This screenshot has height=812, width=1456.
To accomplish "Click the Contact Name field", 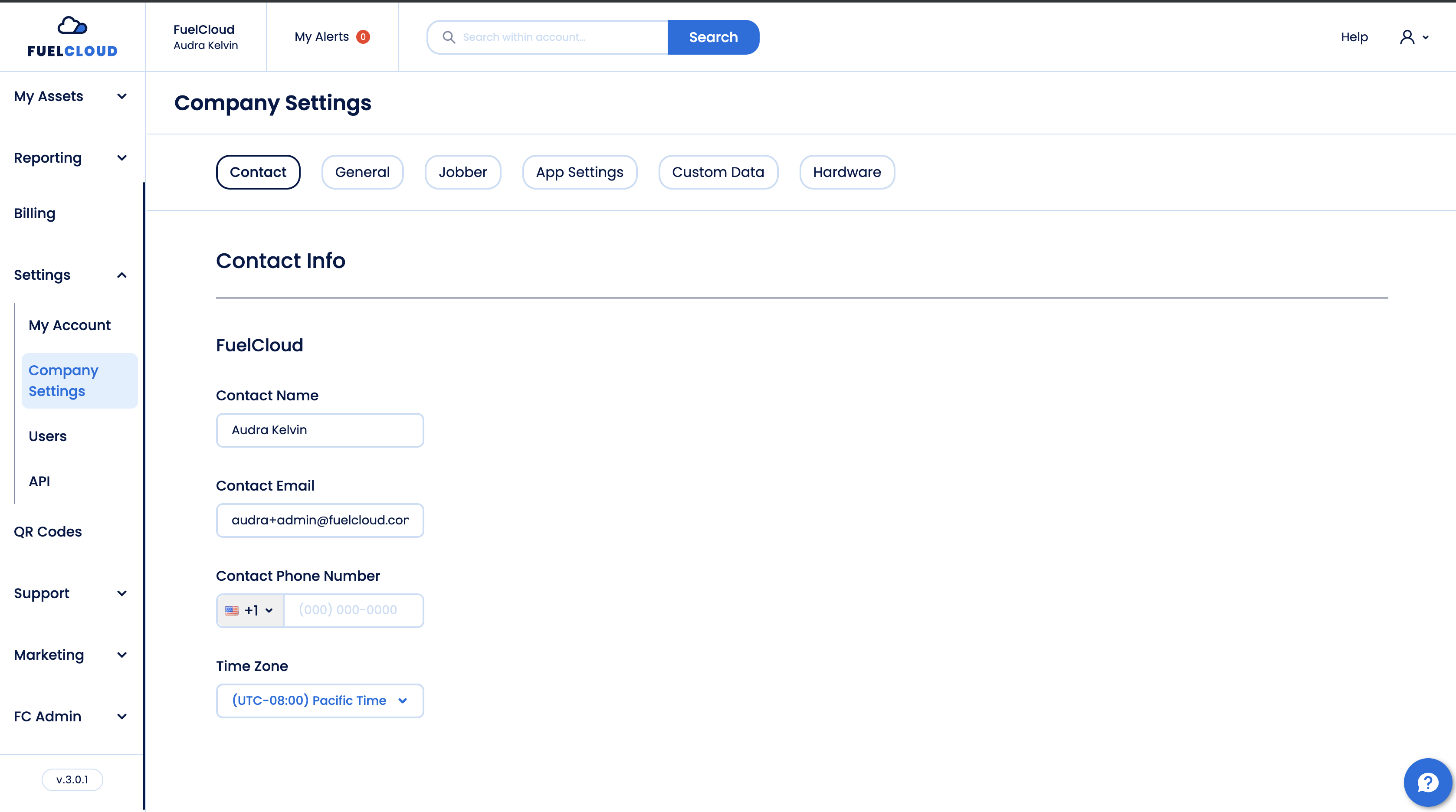I will point(320,430).
